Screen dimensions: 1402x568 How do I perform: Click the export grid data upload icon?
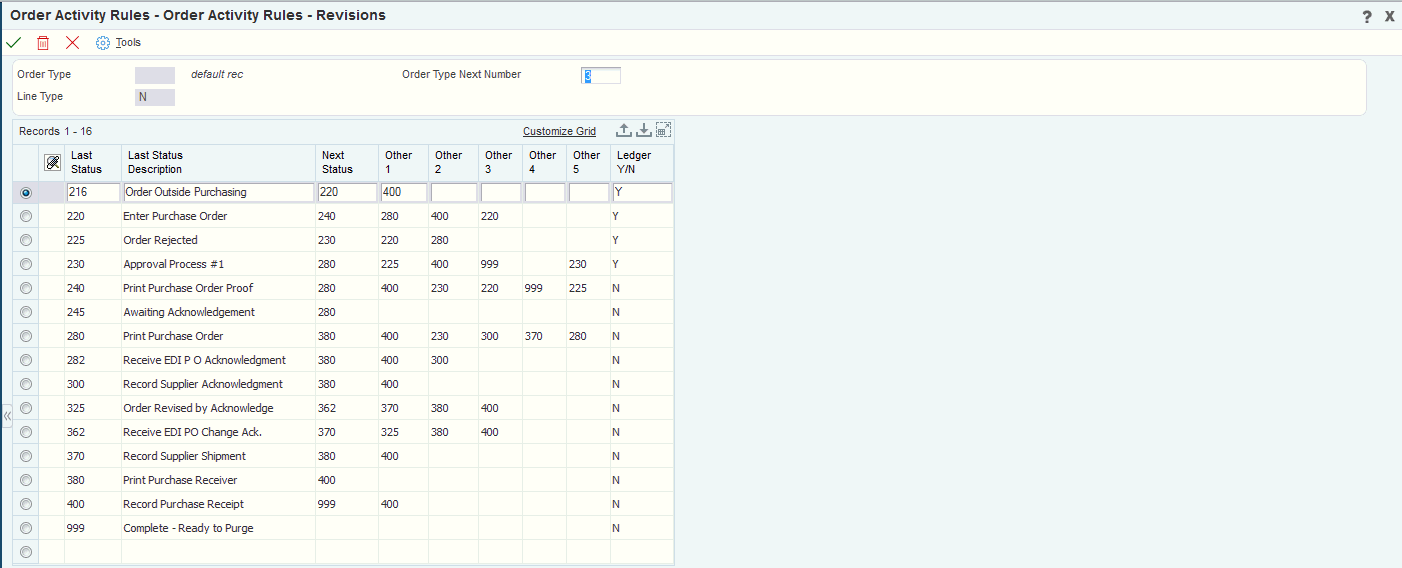tap(623, 130)
